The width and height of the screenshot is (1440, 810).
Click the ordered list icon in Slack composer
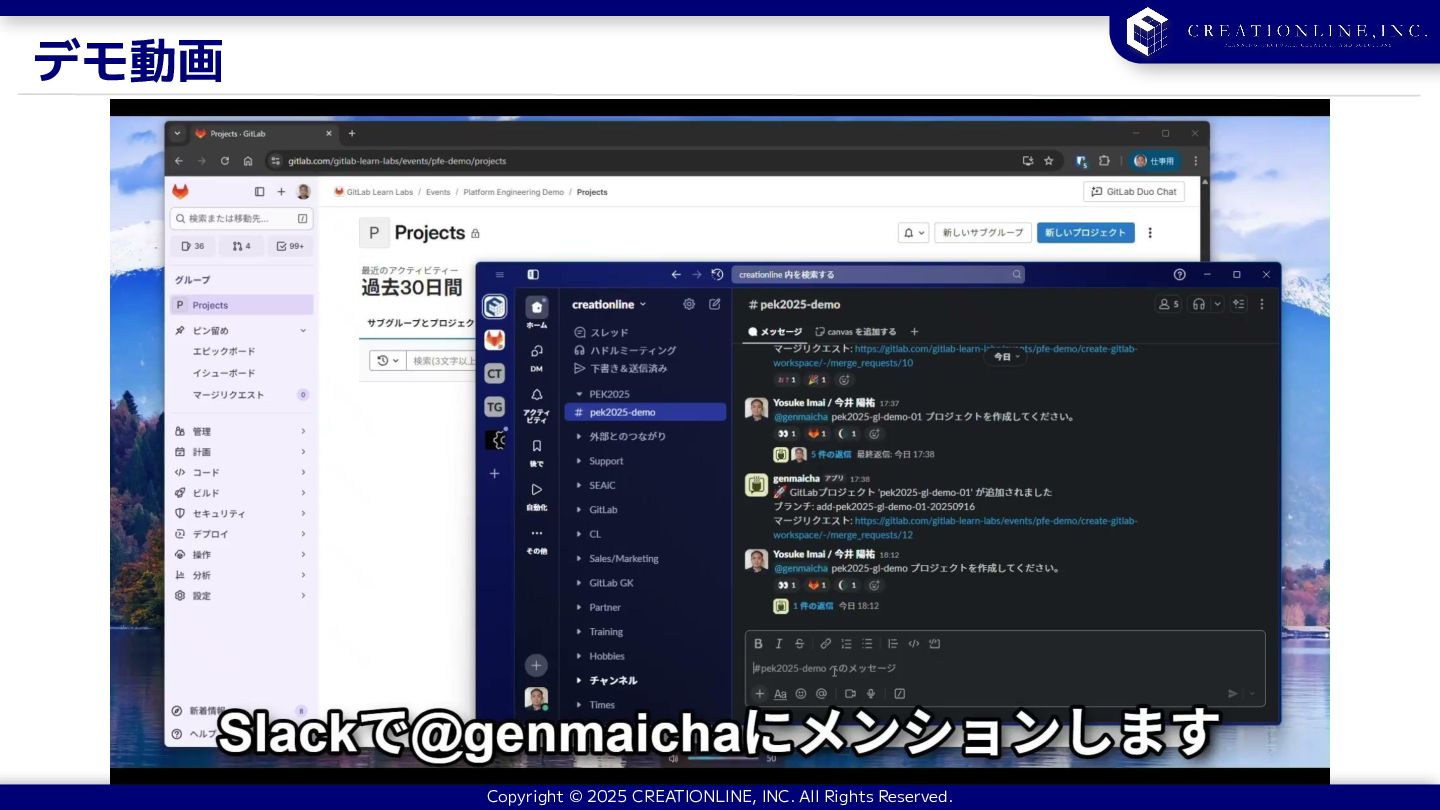pos(846,644)
